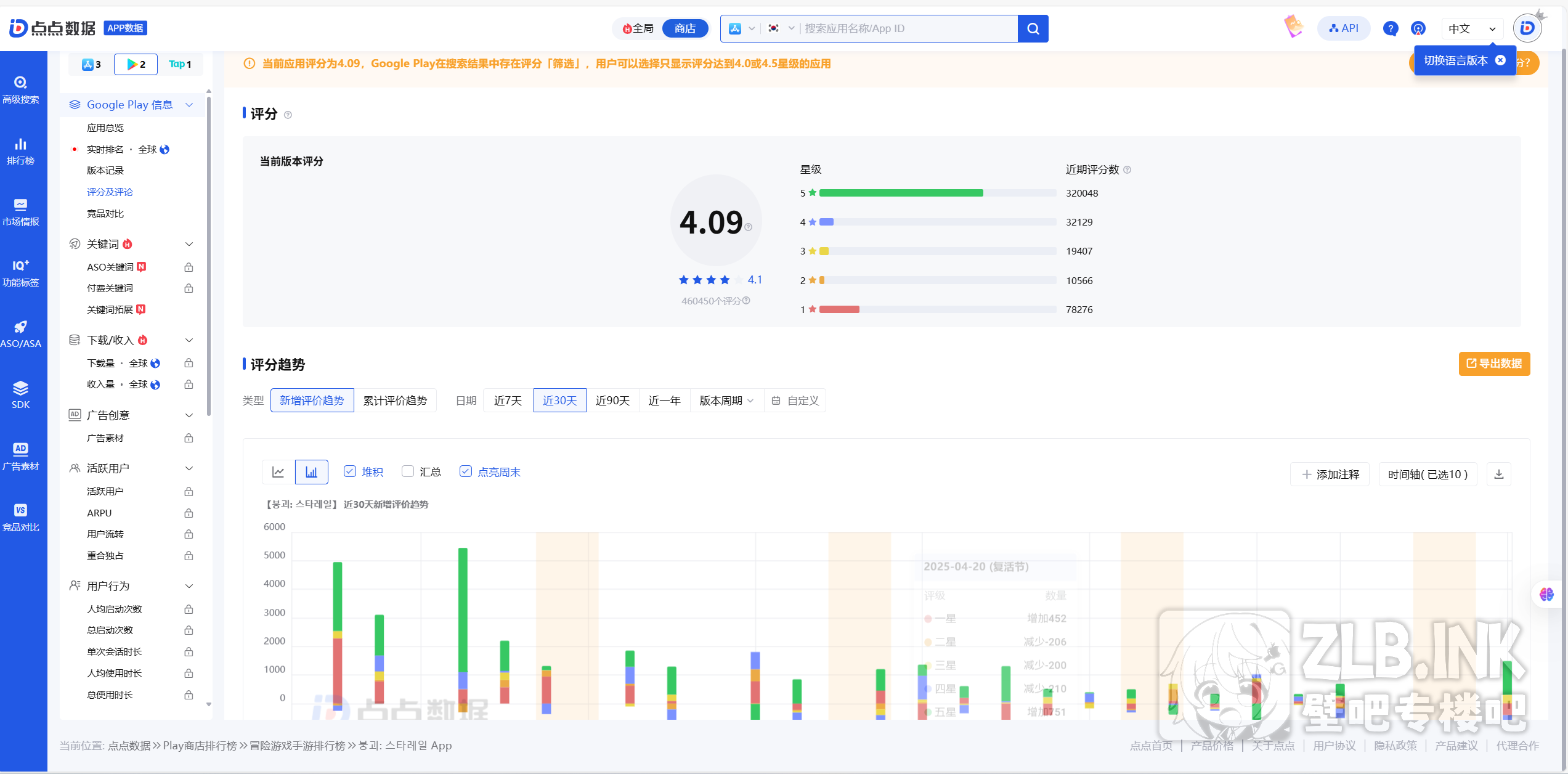
Task: Select 近90天 date range
Action: pos(612,401)
